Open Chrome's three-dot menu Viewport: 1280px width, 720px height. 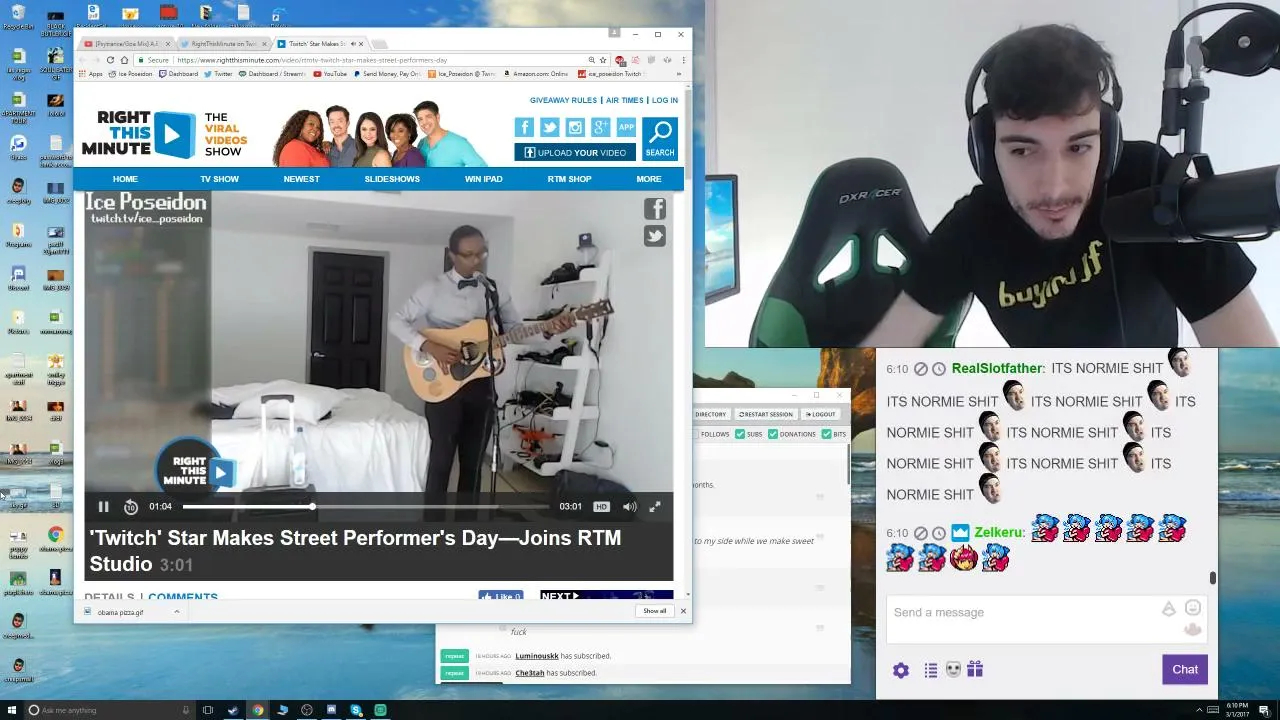point(682,60)
